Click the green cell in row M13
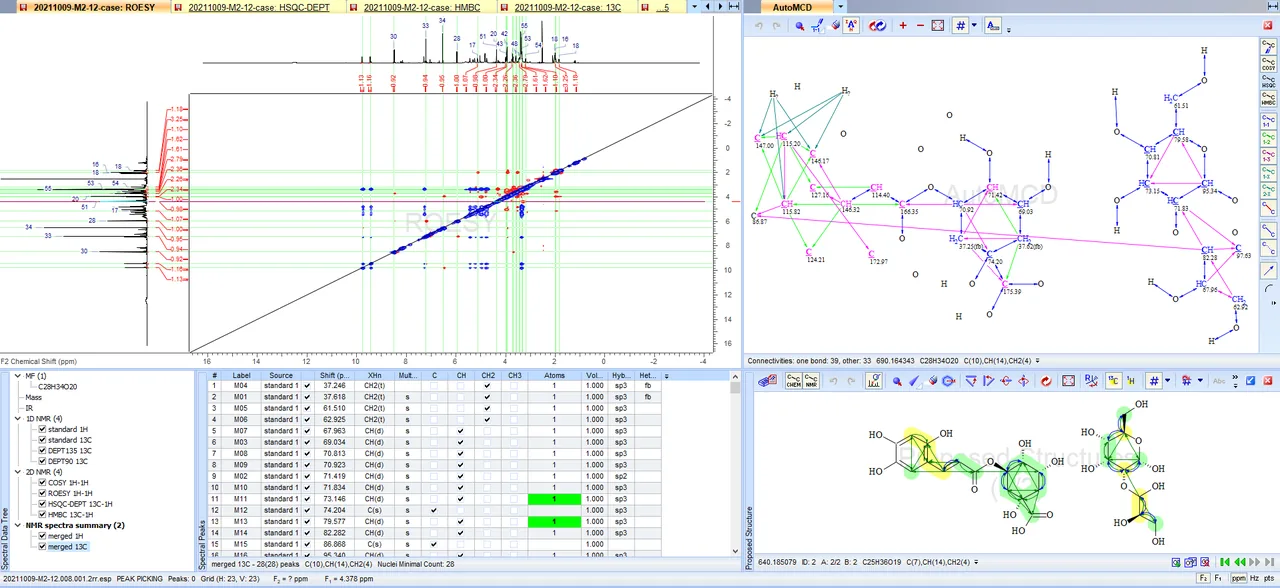 coord(554,522)
